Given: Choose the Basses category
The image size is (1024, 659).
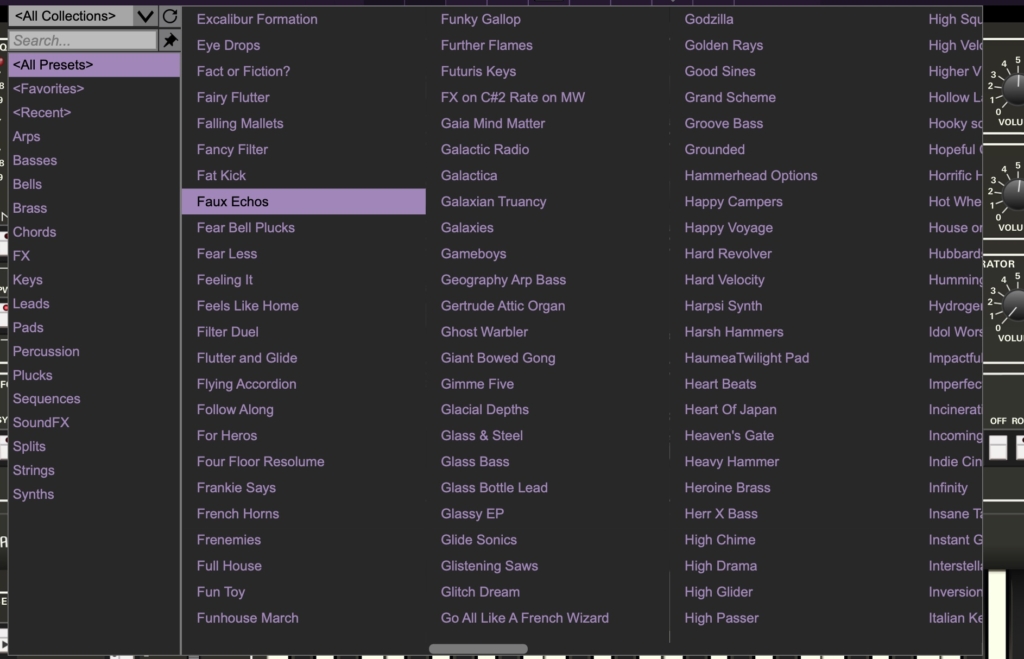Looking at the screenshot, I should 35,160.
